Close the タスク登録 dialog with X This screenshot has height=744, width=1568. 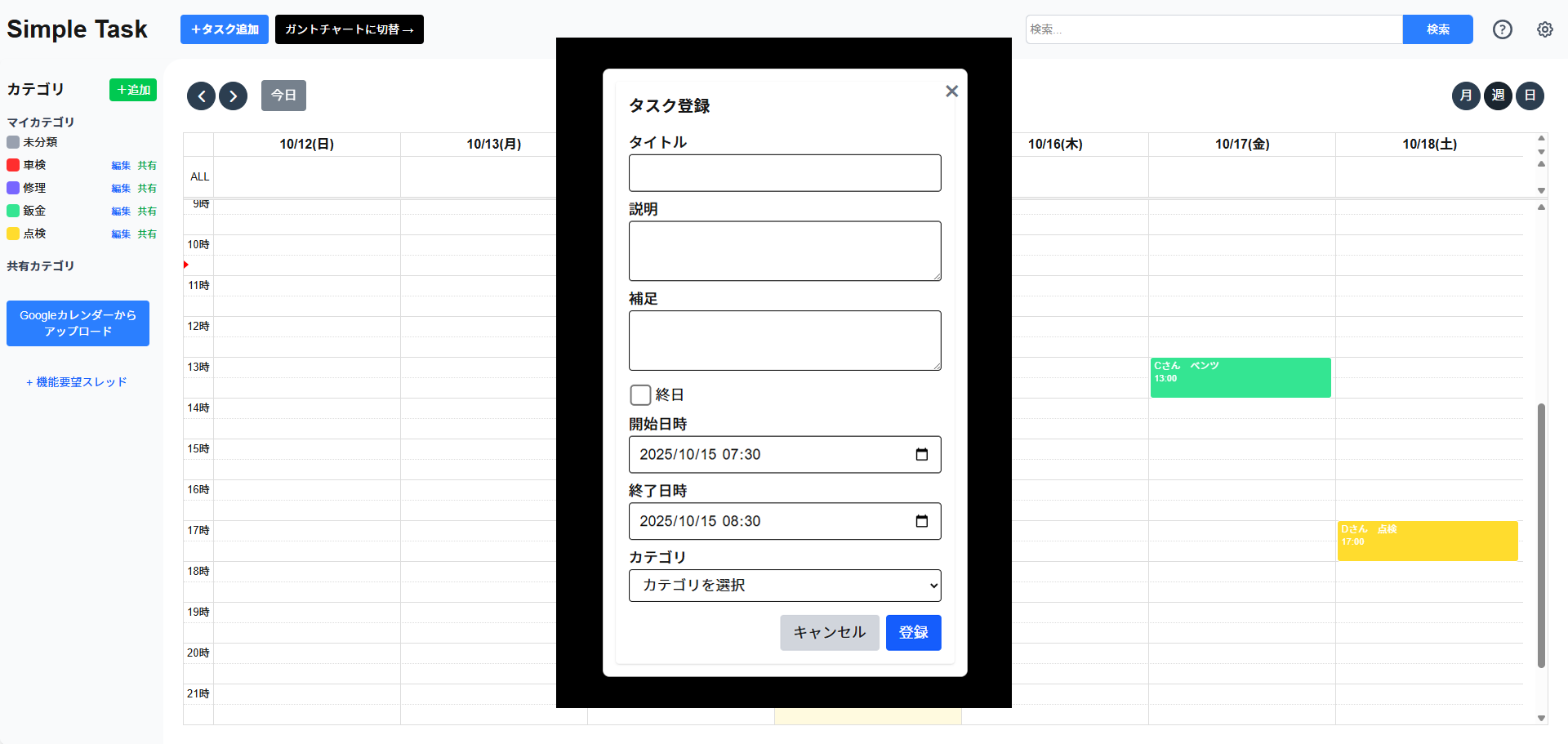(951, 91)
